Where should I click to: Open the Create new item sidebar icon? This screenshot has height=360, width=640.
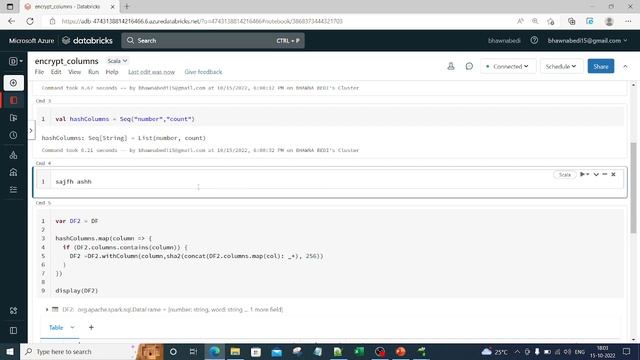coord(13,83)
